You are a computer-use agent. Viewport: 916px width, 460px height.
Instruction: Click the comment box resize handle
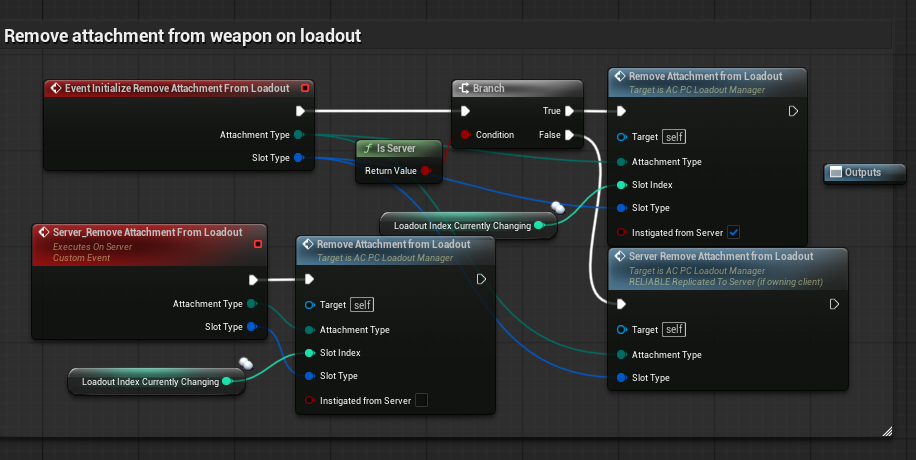coord(886,431)
